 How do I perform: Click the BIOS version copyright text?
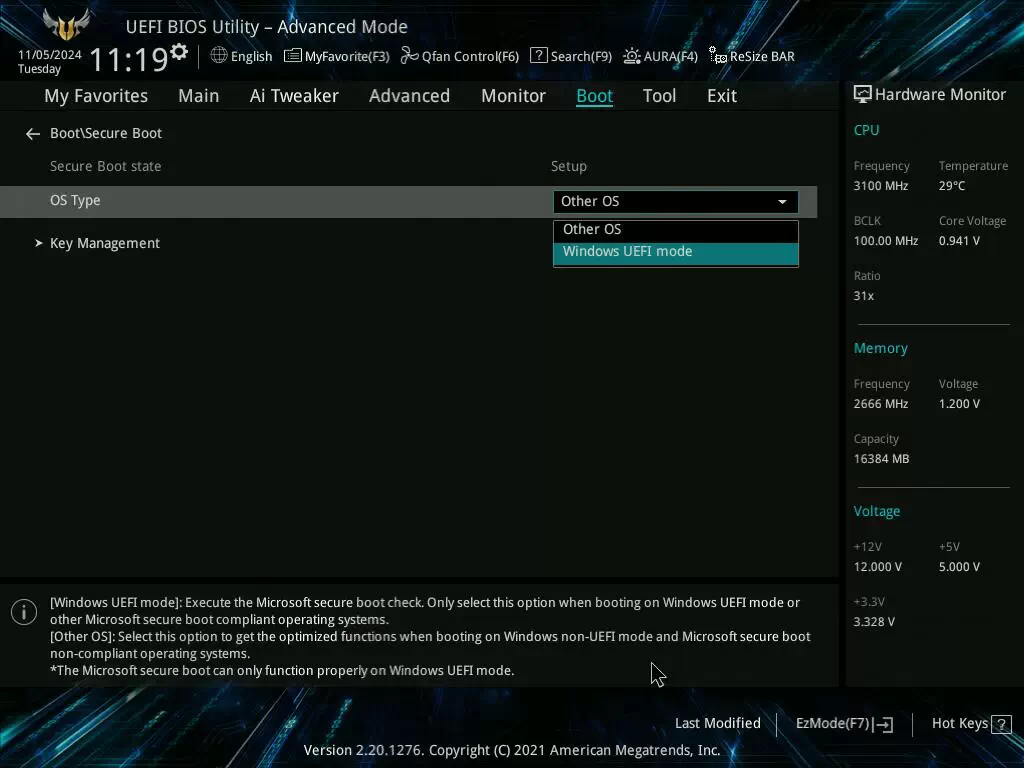(512, 750)
